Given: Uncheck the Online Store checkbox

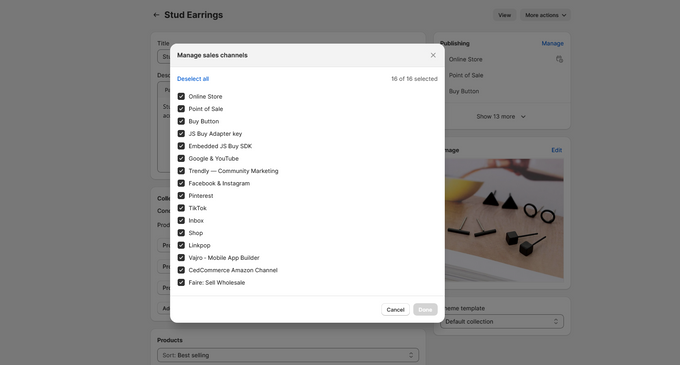Looking at the screenshot, I should tap(181, 96).
